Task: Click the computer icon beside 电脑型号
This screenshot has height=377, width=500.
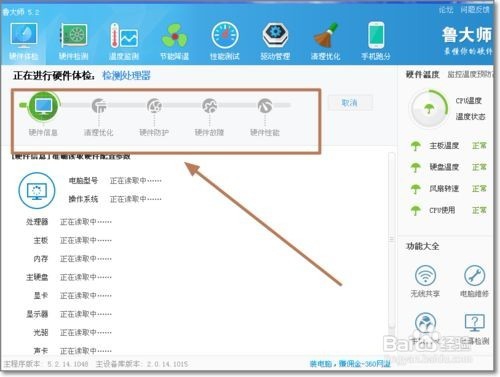Action: pos(37,190)
